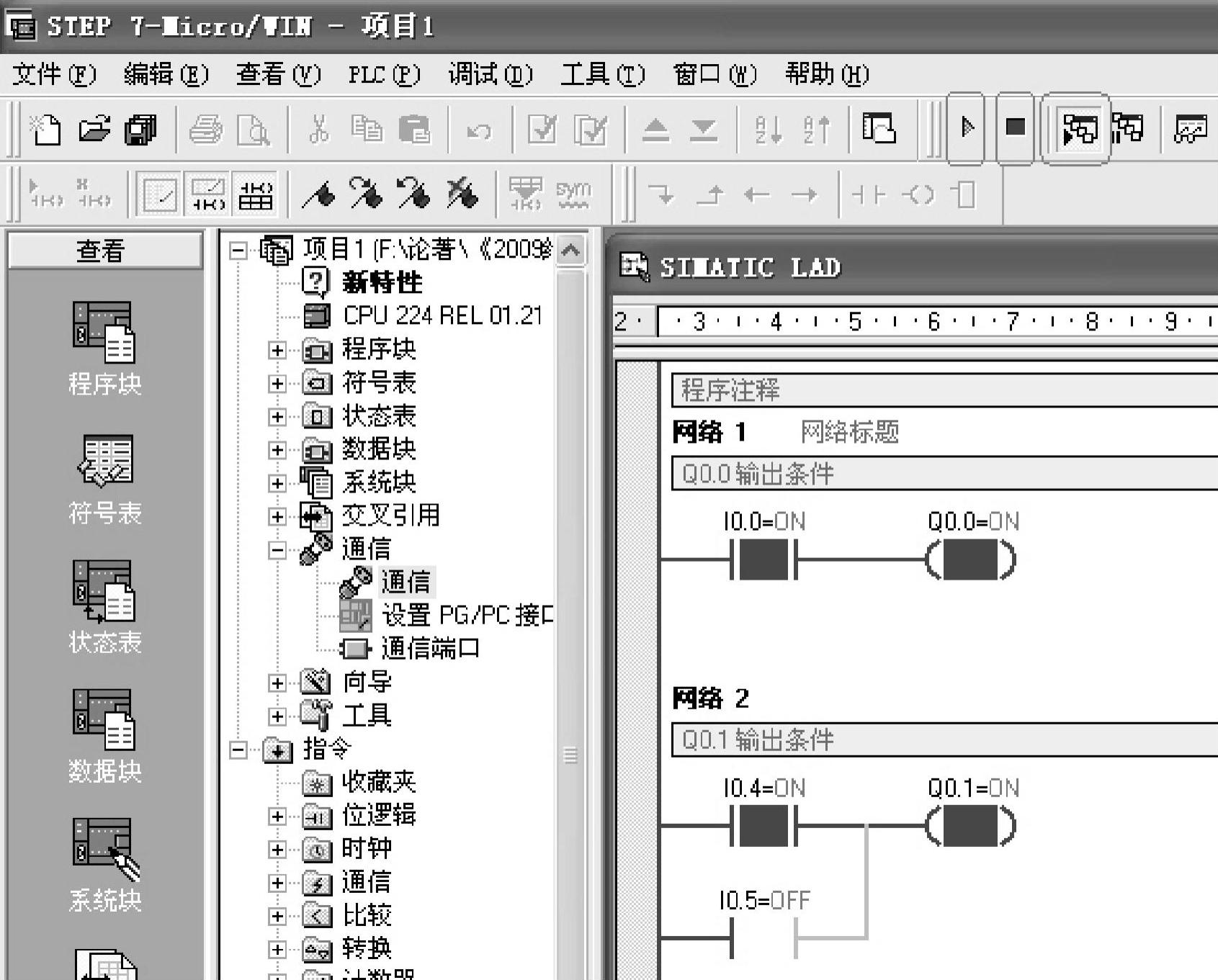The height and width of the screenshot is (980, 1218).
Task: Open 数据块 from the navigation bar
Action: tap(104, 737)
